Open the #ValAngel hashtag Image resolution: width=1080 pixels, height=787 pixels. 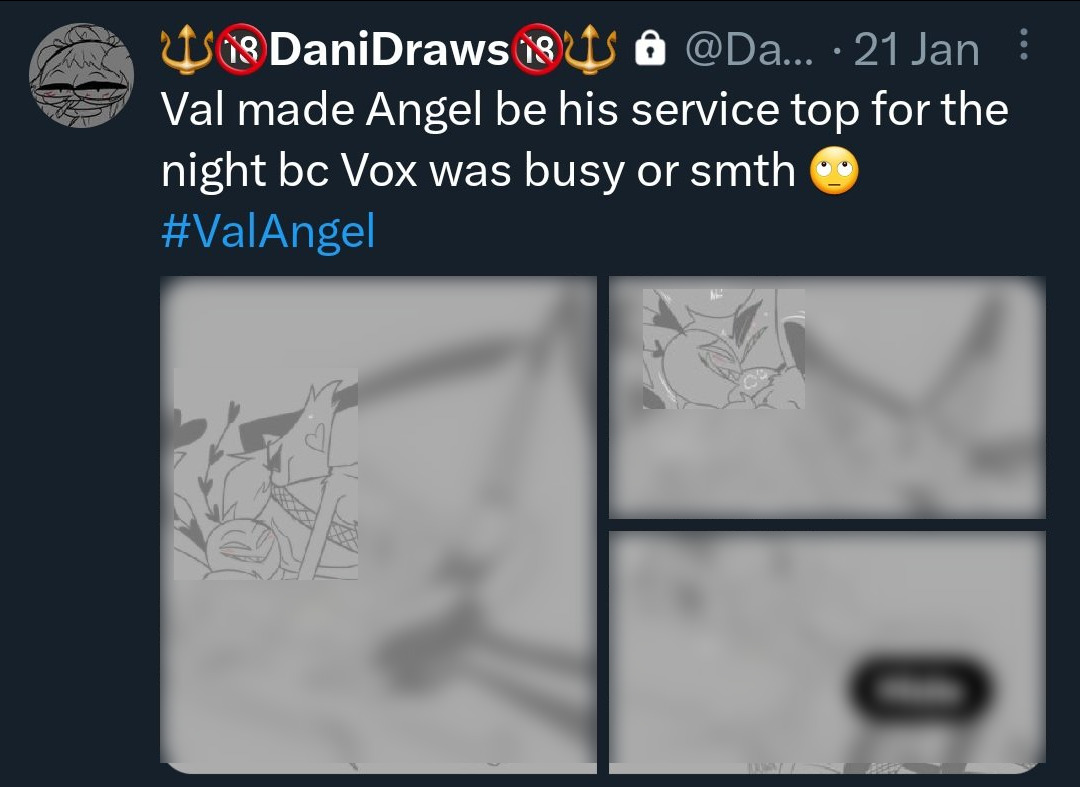point(268,231)
